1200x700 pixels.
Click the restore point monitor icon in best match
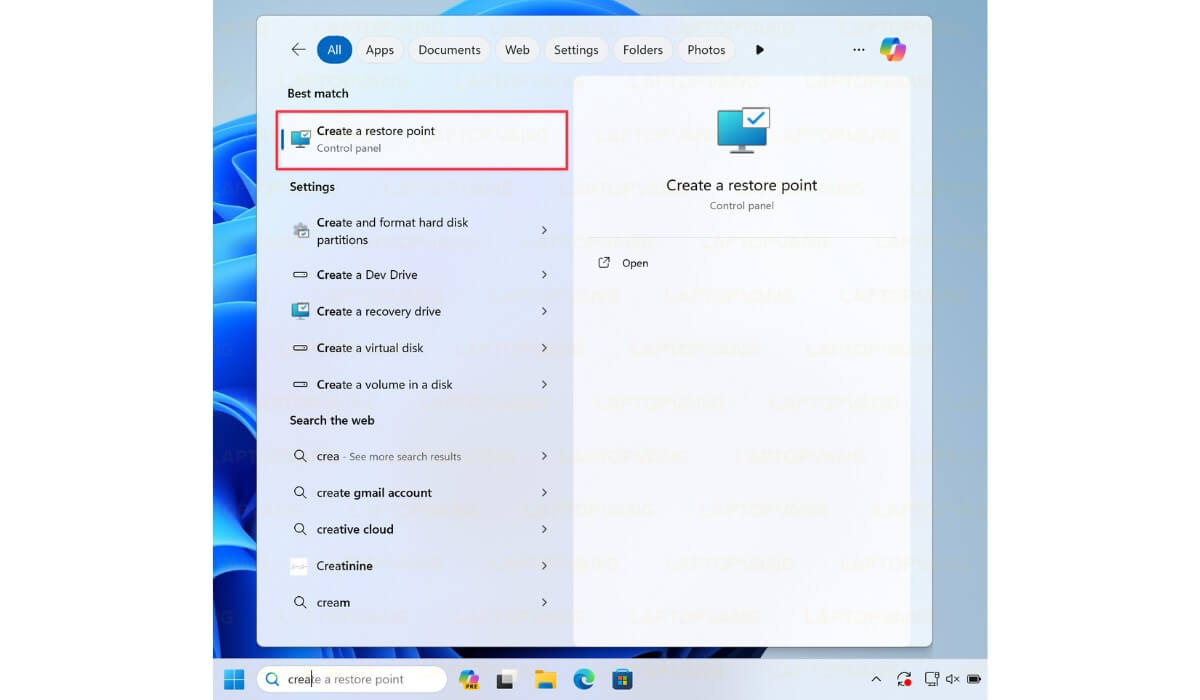tap(300, 139)
